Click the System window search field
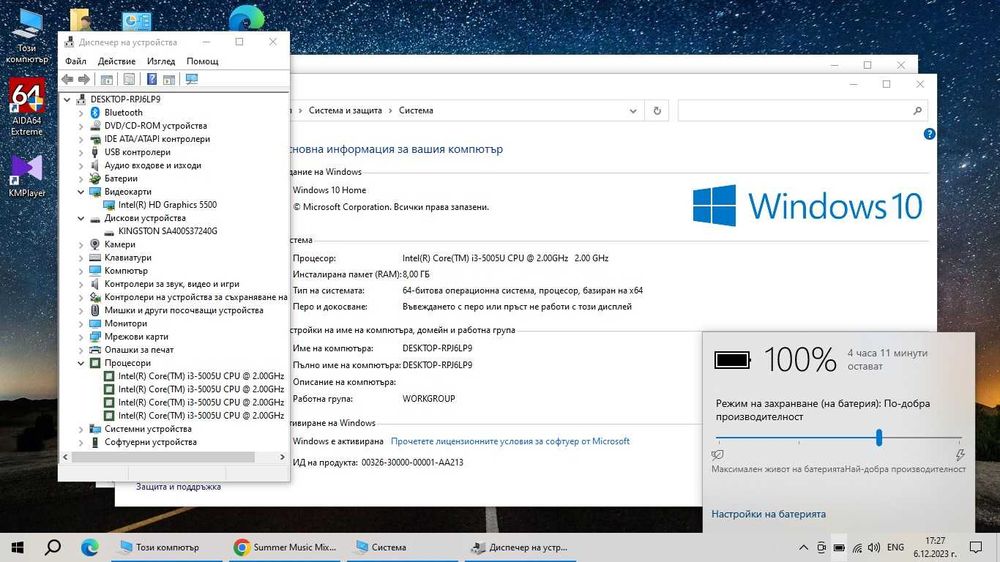Image resolution: width=1000 pixels, height=562 pixels. (x=802, y=110)
